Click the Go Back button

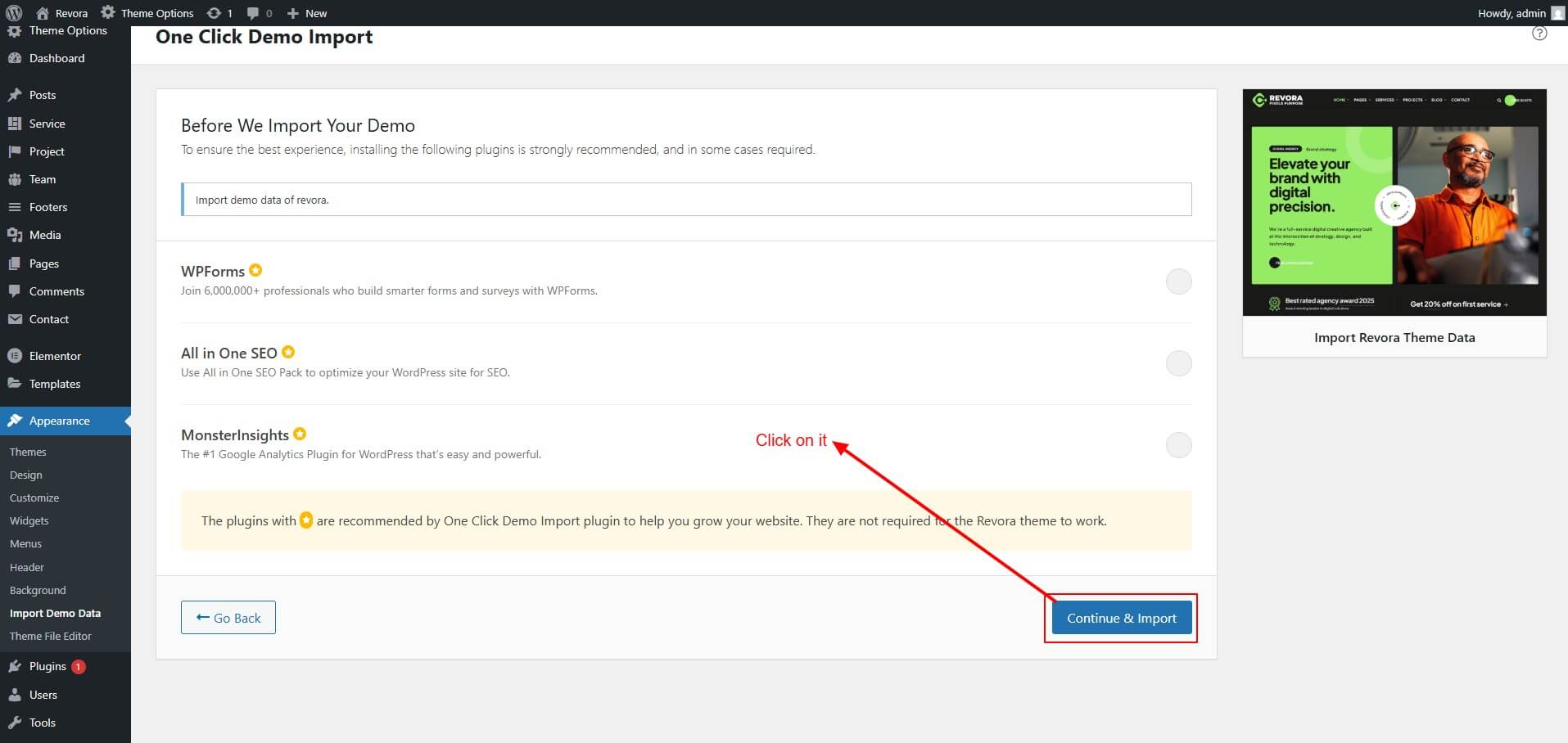[x=228, y=618]
